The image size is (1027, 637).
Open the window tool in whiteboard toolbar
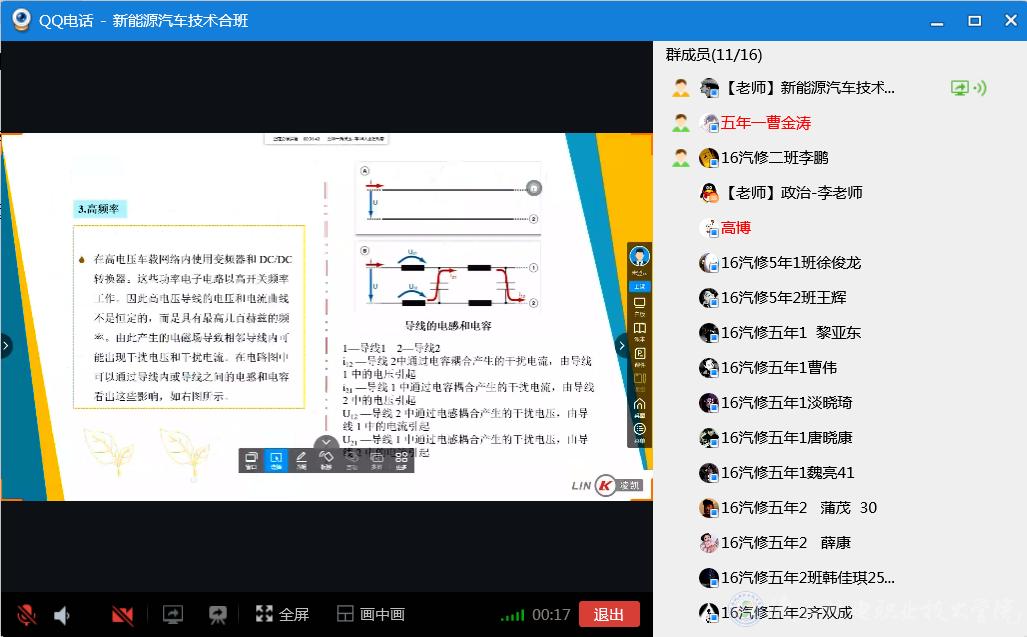click(x=251, y=459)
